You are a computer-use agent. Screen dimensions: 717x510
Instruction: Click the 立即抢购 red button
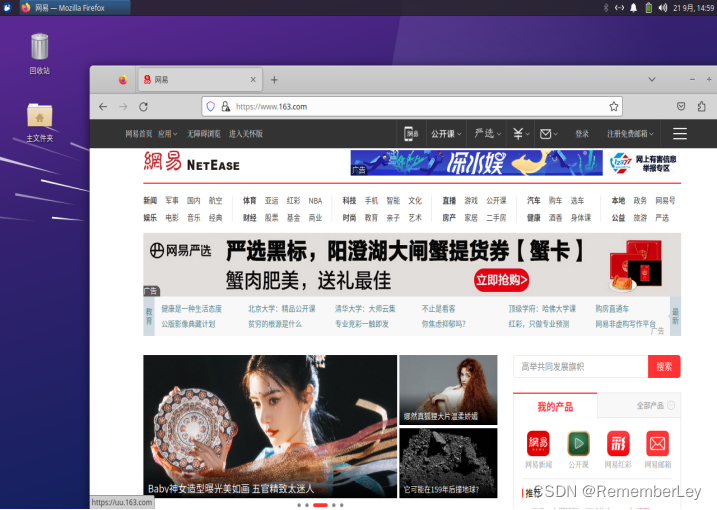click(502, 280)
